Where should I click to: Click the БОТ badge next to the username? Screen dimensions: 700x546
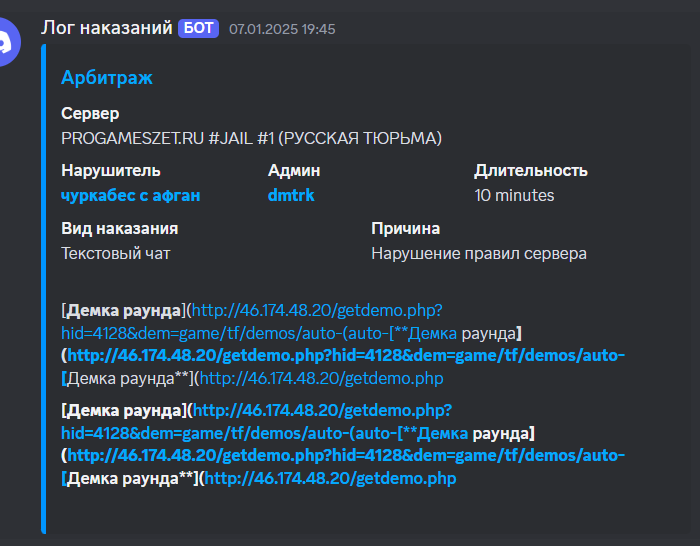pyautogui.click(x=198, y=28)
